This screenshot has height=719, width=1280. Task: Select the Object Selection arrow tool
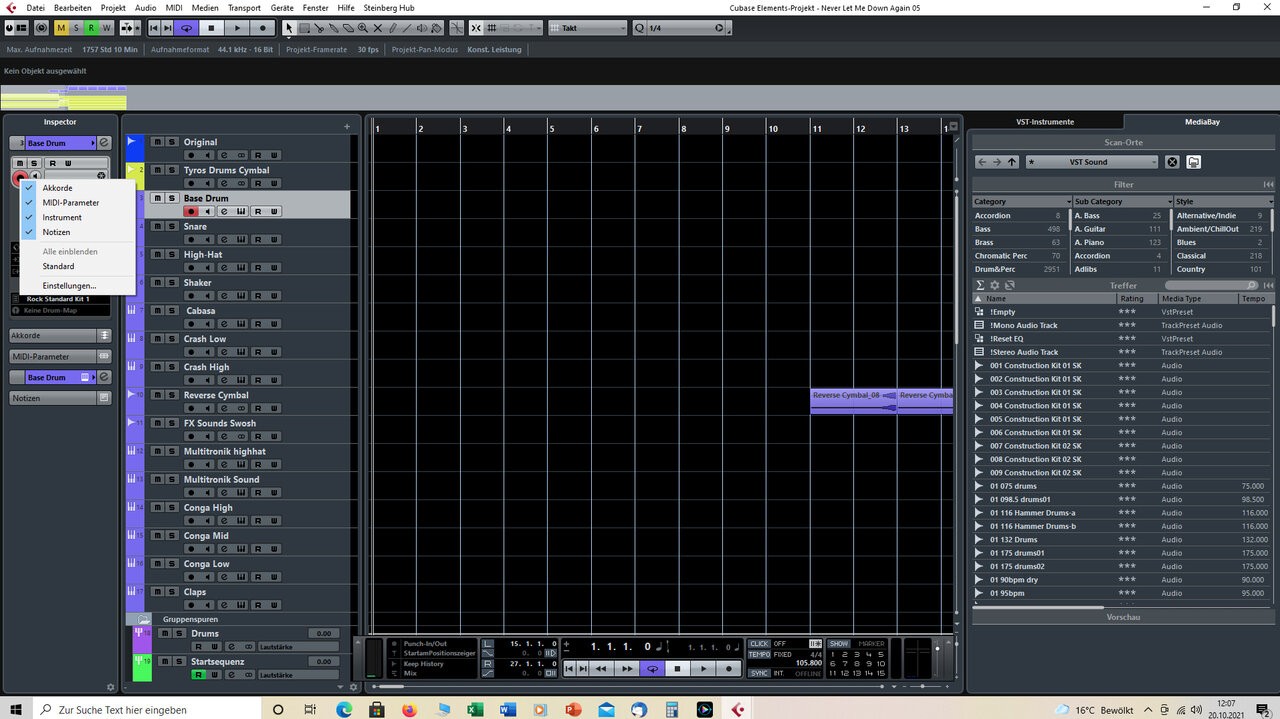pos(289,28)
